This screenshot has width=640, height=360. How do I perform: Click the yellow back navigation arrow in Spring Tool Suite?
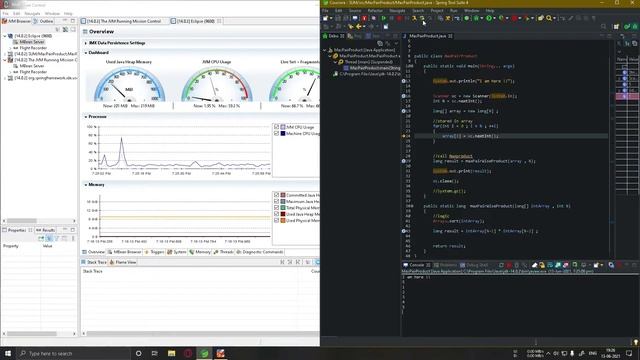coord(359,27)
